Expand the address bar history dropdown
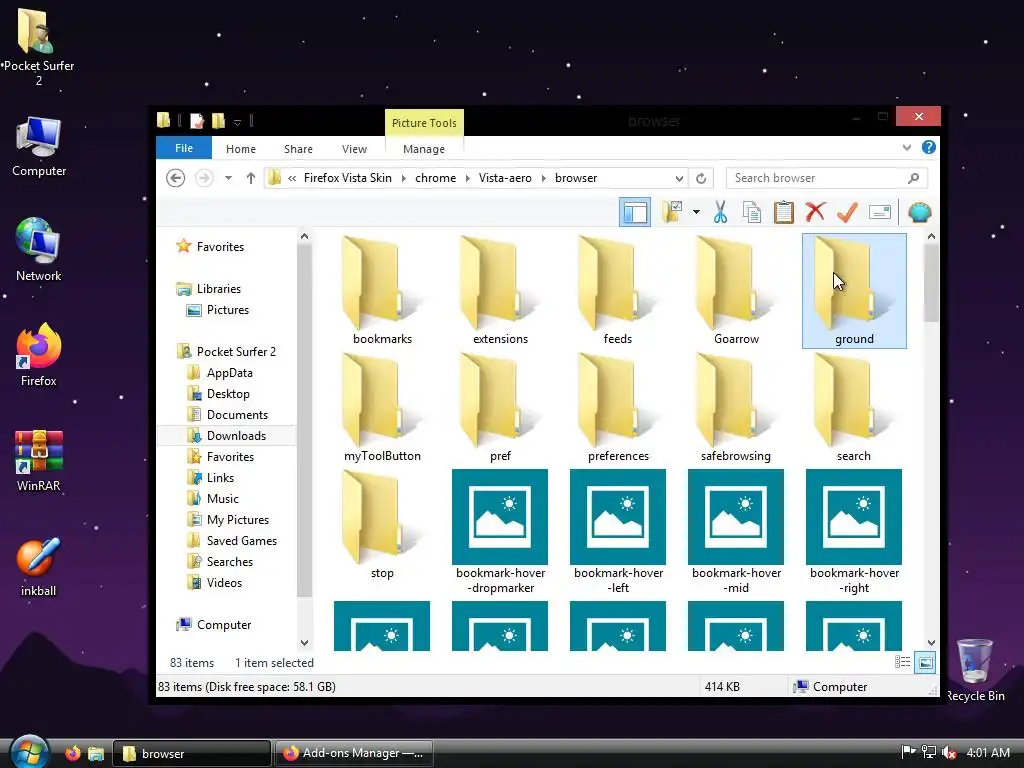 click(679, 178)
